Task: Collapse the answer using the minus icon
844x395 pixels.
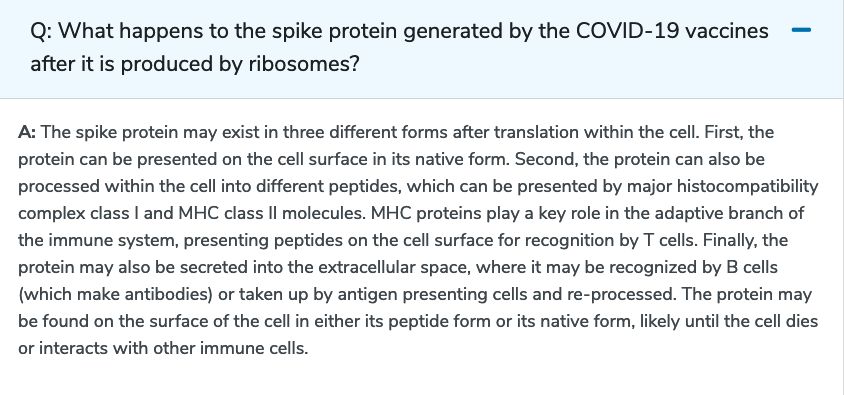Action: pyautogui.click(x=801, y=30)
